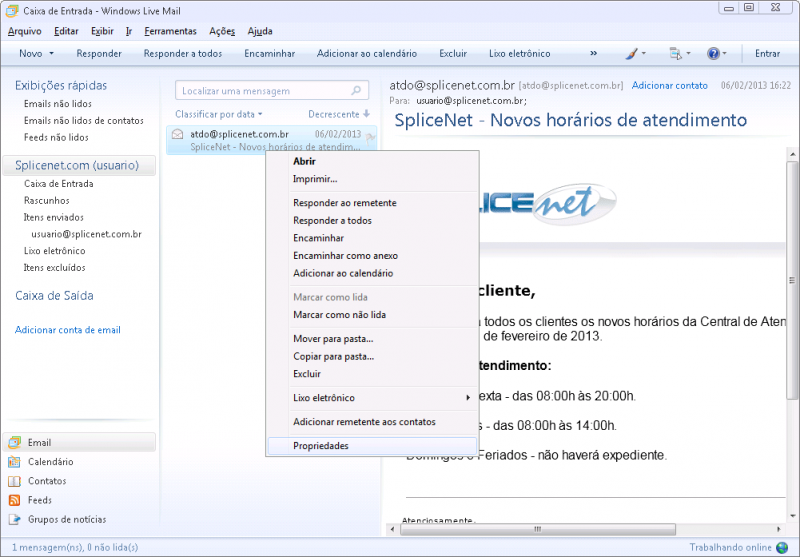Choose Mover para pasta... entry
Screen dimensions: 800x557
tap(371, 339)
